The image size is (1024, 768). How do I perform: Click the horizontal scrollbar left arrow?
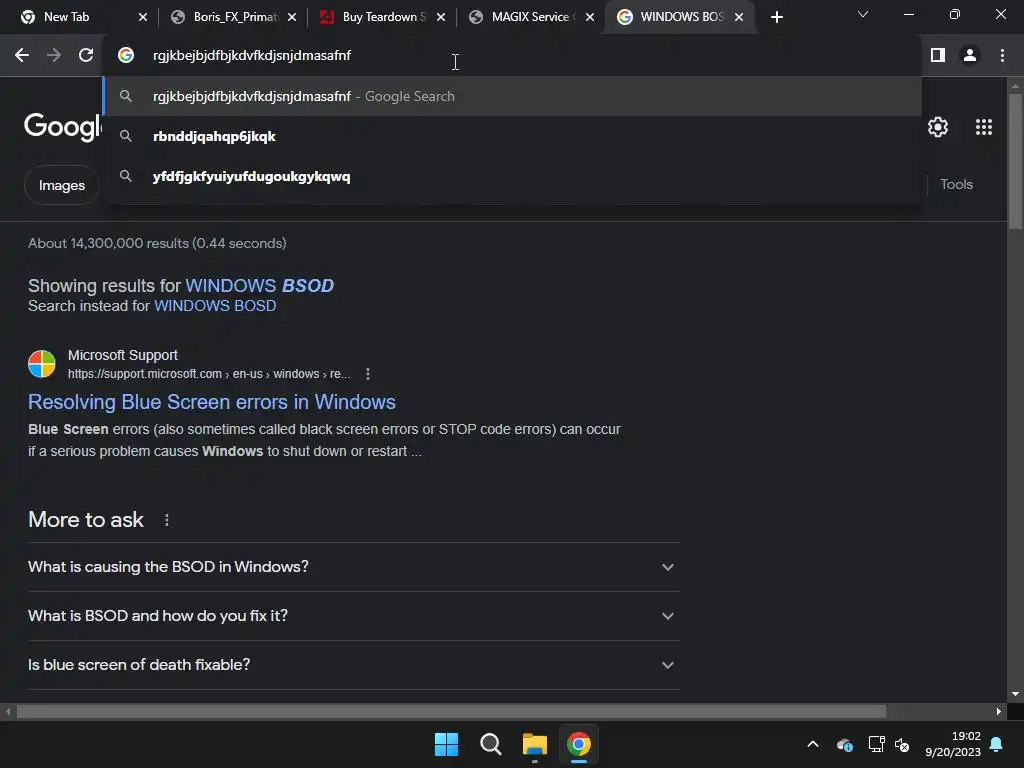[x=8, y=711]
